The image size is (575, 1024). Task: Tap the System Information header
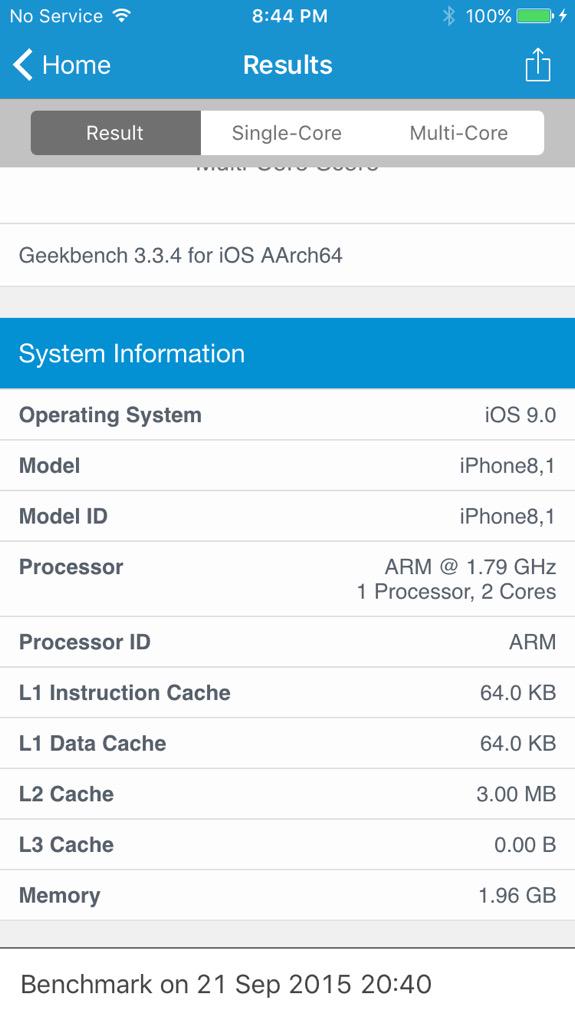(288, 353)
